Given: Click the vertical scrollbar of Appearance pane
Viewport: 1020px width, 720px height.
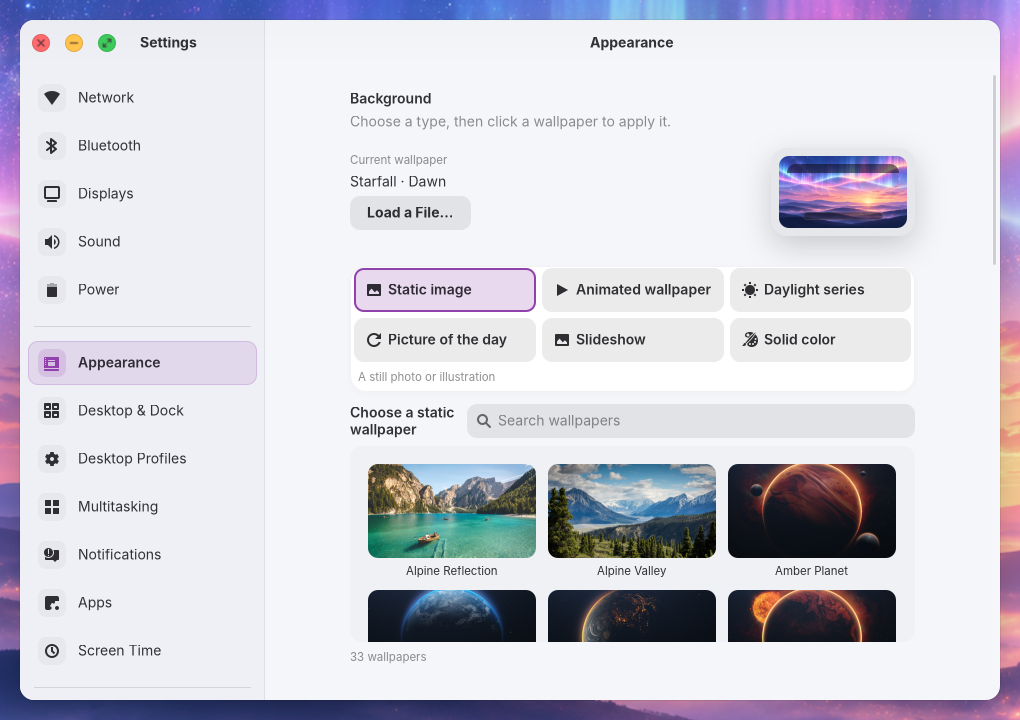Looking at the screenshot, I should pyautogui.click(x=994, y=170).
